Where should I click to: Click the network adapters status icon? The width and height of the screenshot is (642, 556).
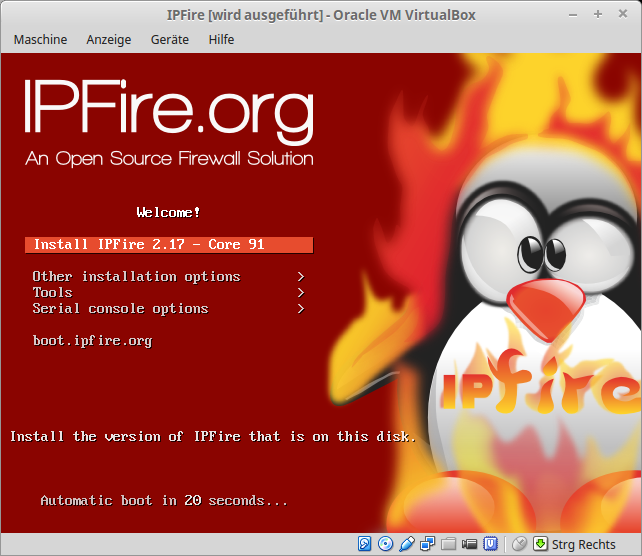coord(427,544)
